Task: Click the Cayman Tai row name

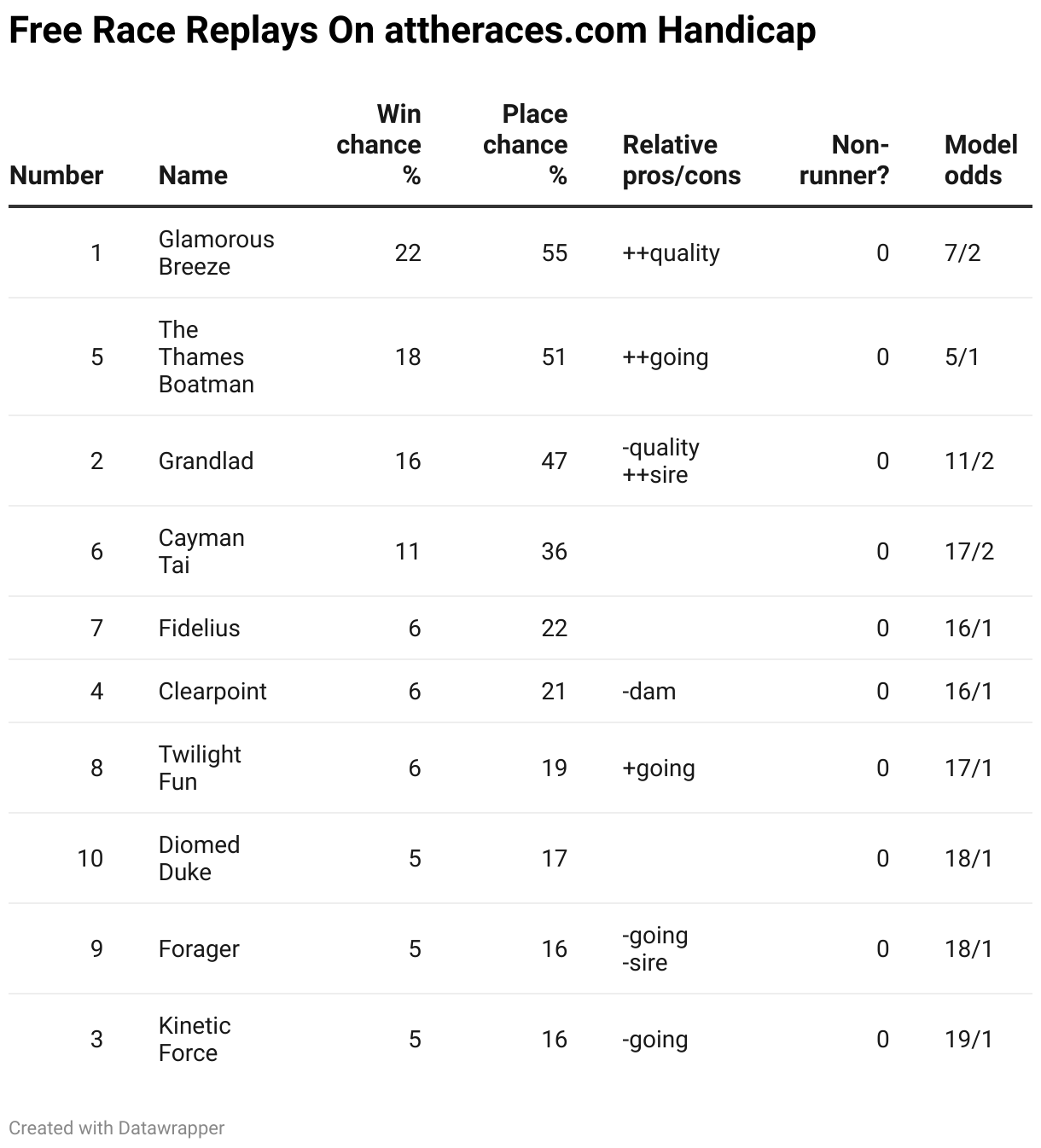Action: (x=201, y=551)
